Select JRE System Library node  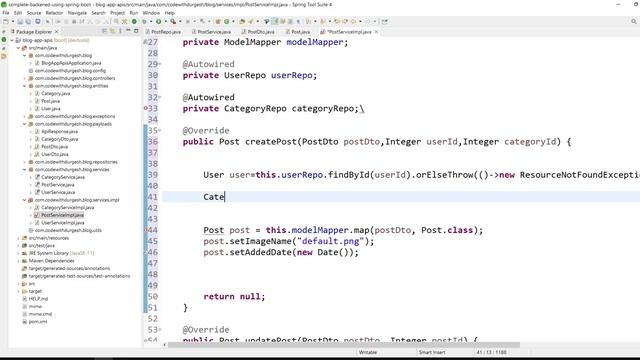(x=61, y=253)
